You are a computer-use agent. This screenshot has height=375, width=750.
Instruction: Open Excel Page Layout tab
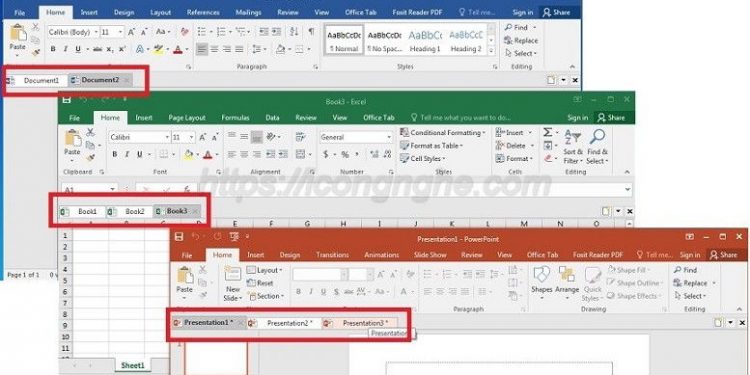click(187, 118)
